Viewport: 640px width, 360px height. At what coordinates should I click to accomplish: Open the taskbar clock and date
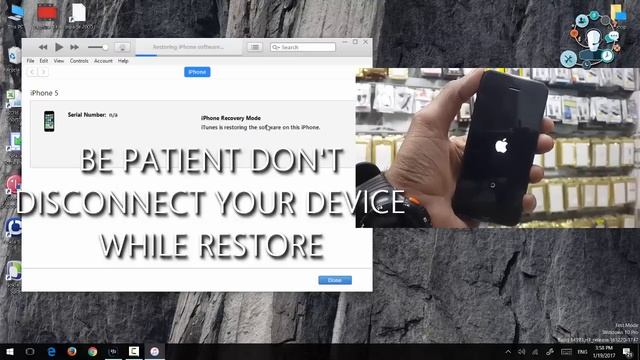click(x=604, y=351)
